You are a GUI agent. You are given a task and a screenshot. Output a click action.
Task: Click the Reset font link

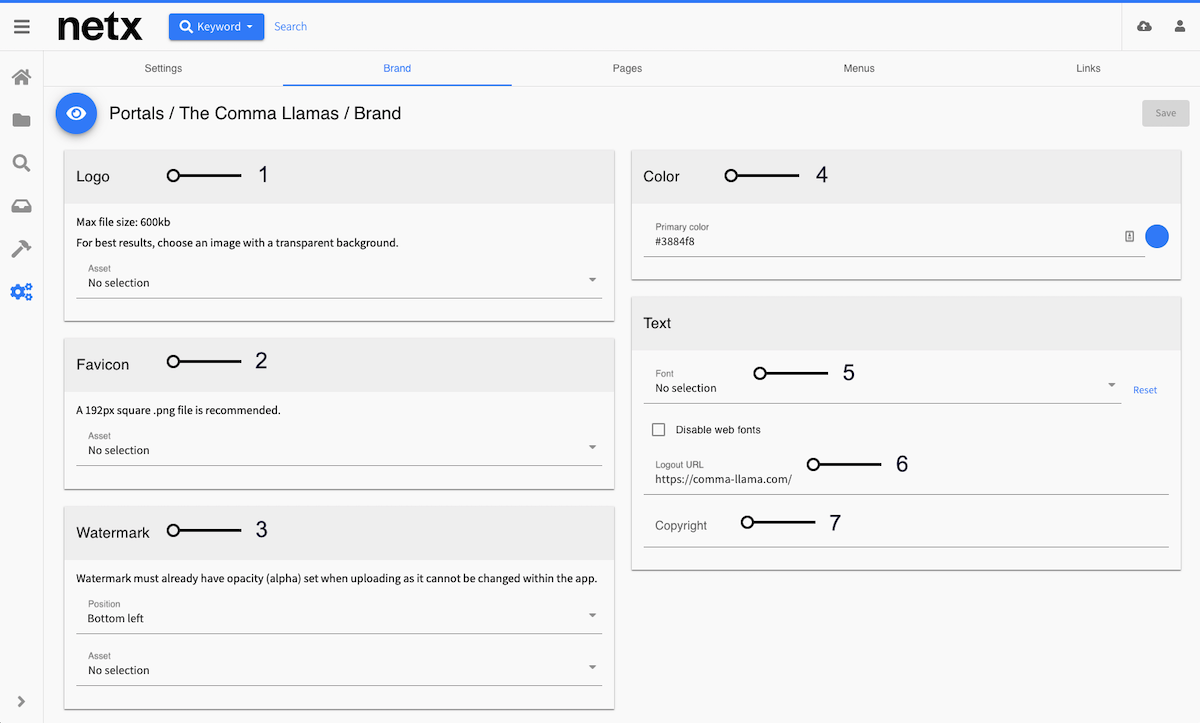pos(1145,390)
